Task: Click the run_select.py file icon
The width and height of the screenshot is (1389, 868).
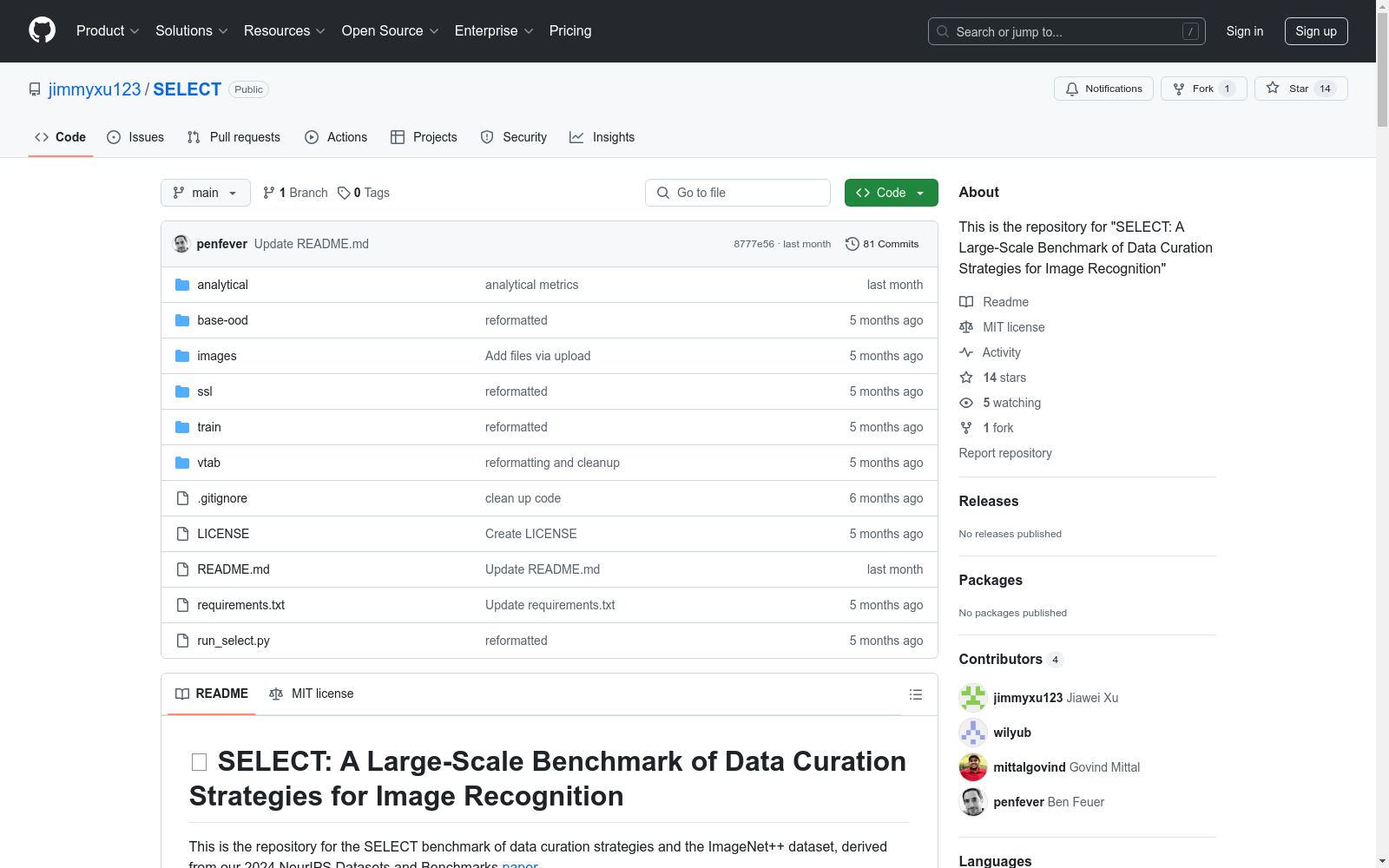Action: point(182,641)
